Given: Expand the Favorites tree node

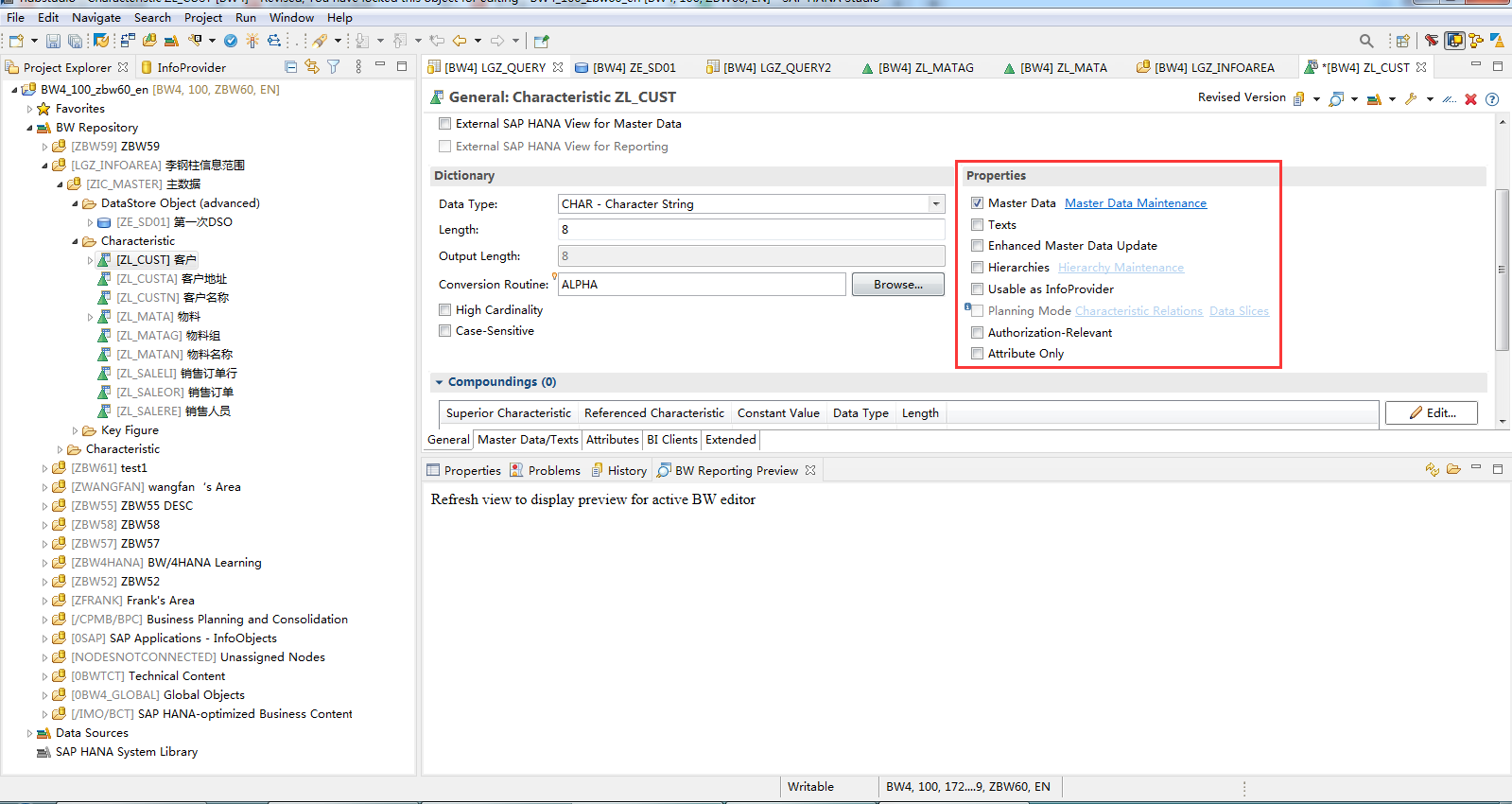Looking at the screenshot, I should 29,109.
